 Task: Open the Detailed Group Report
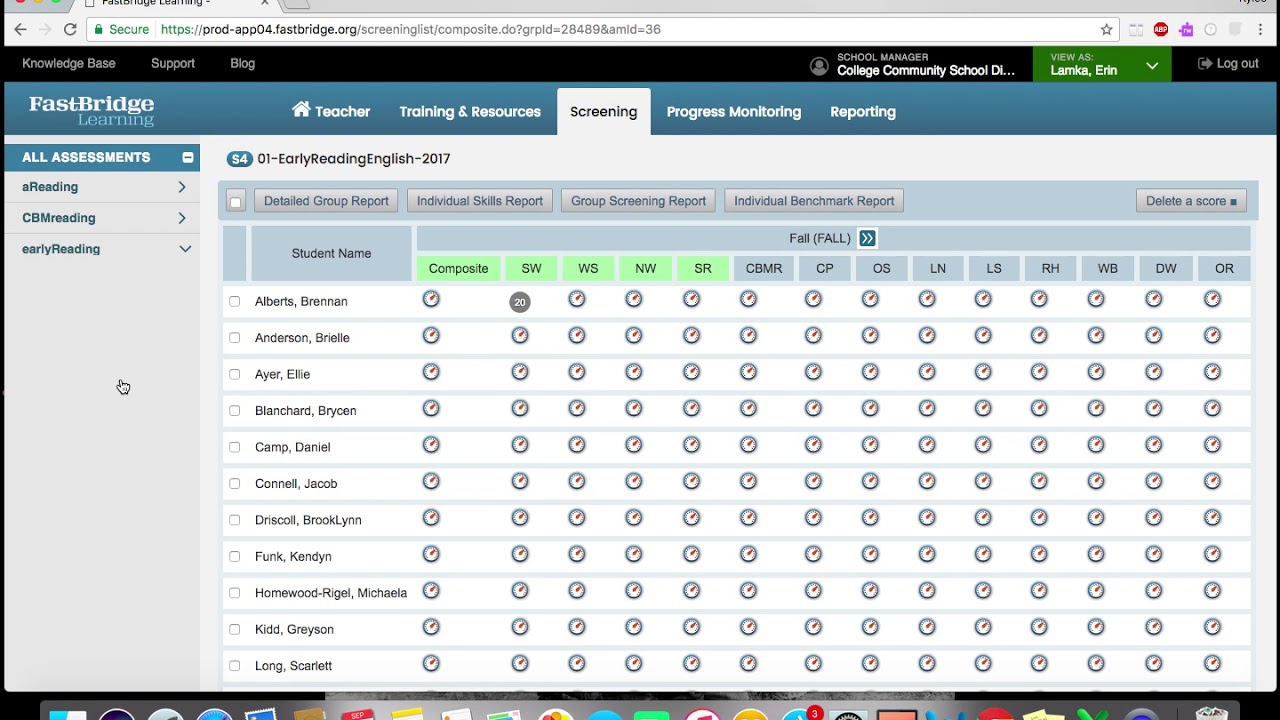pos(326,201)
